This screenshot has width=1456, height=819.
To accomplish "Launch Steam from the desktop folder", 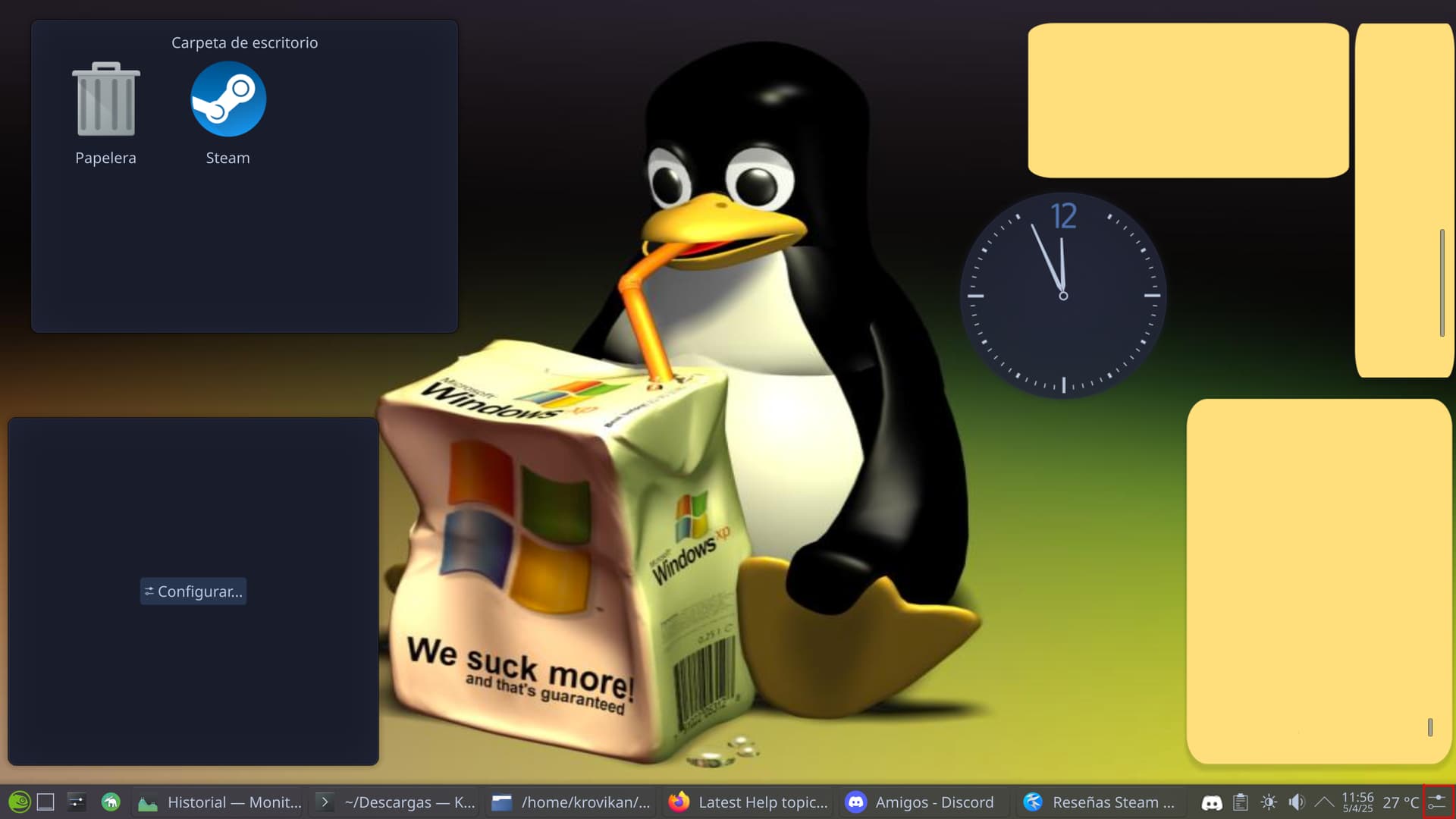I will (x=227, y=114).
